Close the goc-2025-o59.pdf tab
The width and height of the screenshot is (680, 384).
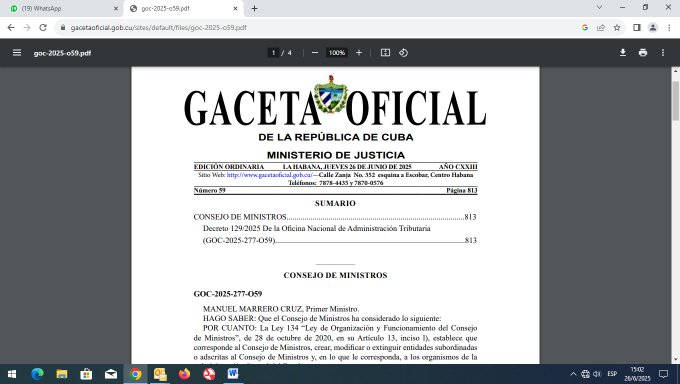point(235,8)
